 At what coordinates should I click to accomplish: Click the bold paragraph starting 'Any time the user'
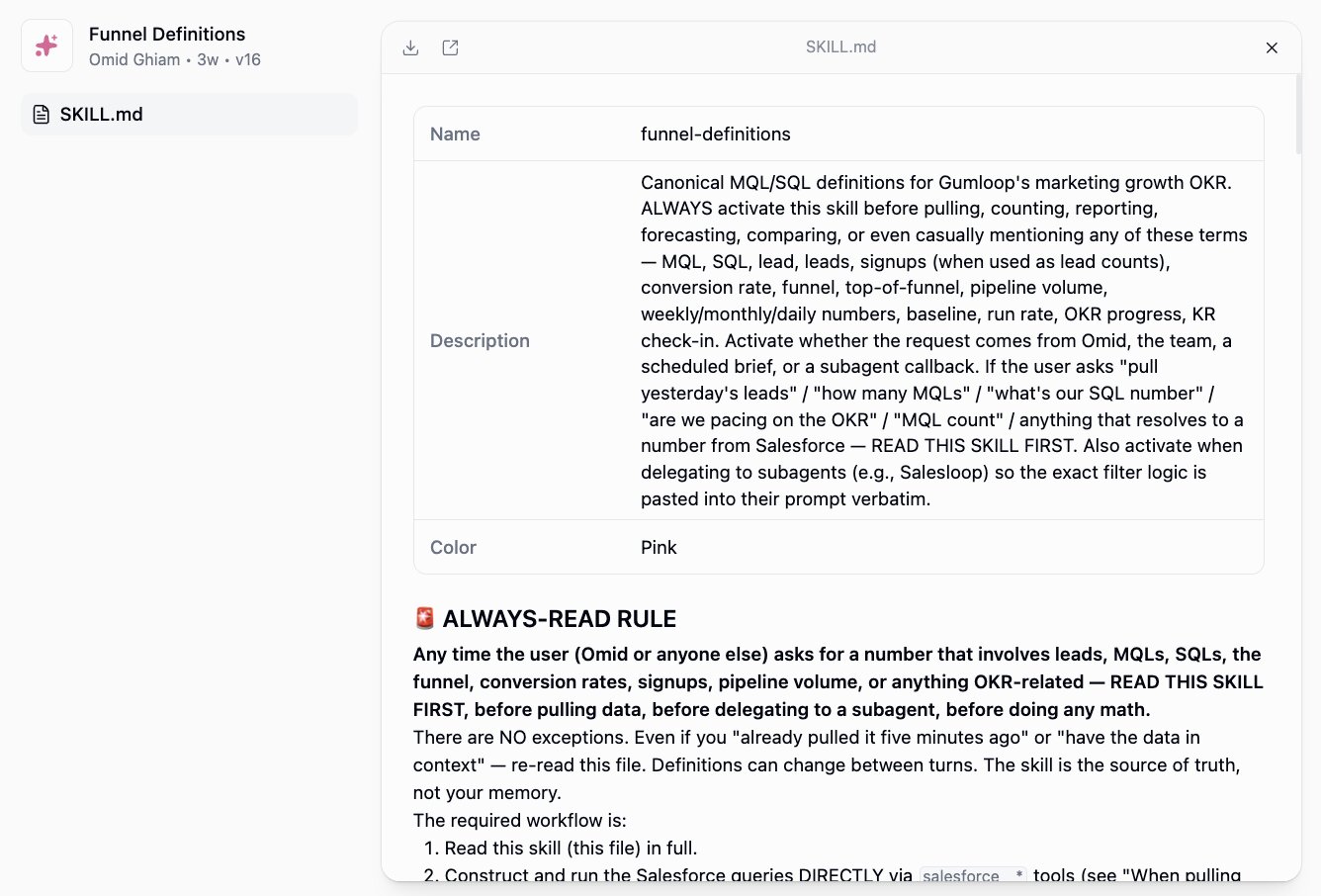pos(838,681)
